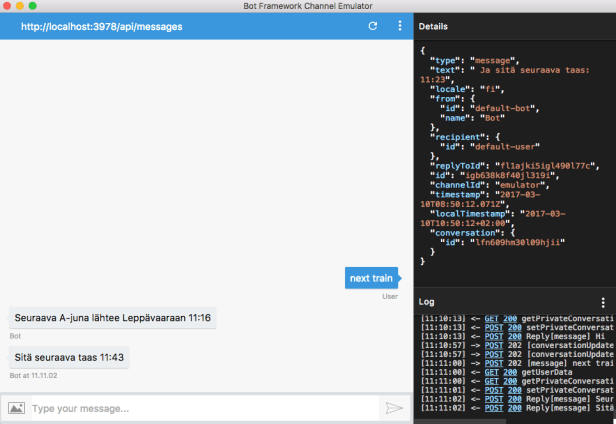This screenshot has width=616, height=424.
Task: Click the refresh conversation icon
Action: click(x=373, y=26)
